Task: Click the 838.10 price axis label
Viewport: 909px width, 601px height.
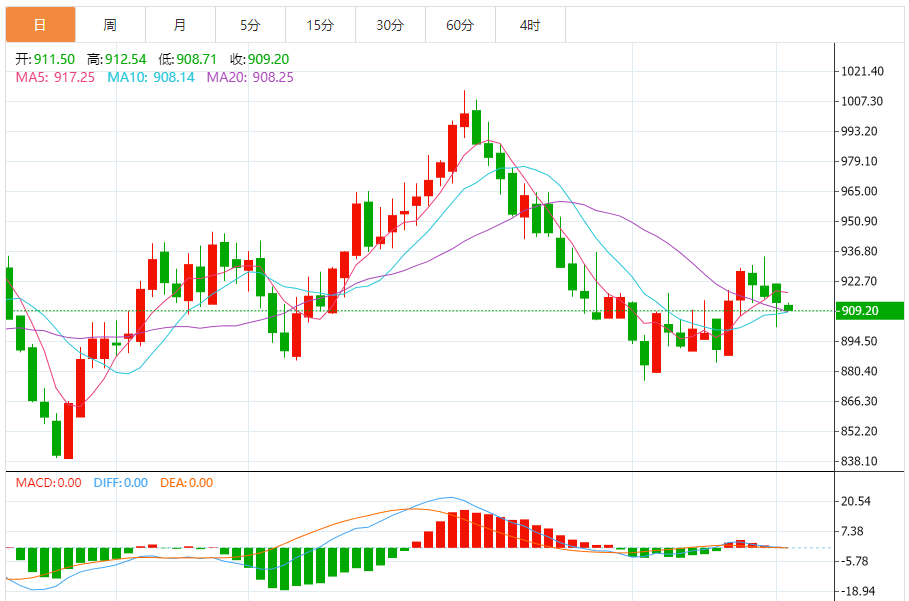Action: pyautogui.click(x=859, y=461)
